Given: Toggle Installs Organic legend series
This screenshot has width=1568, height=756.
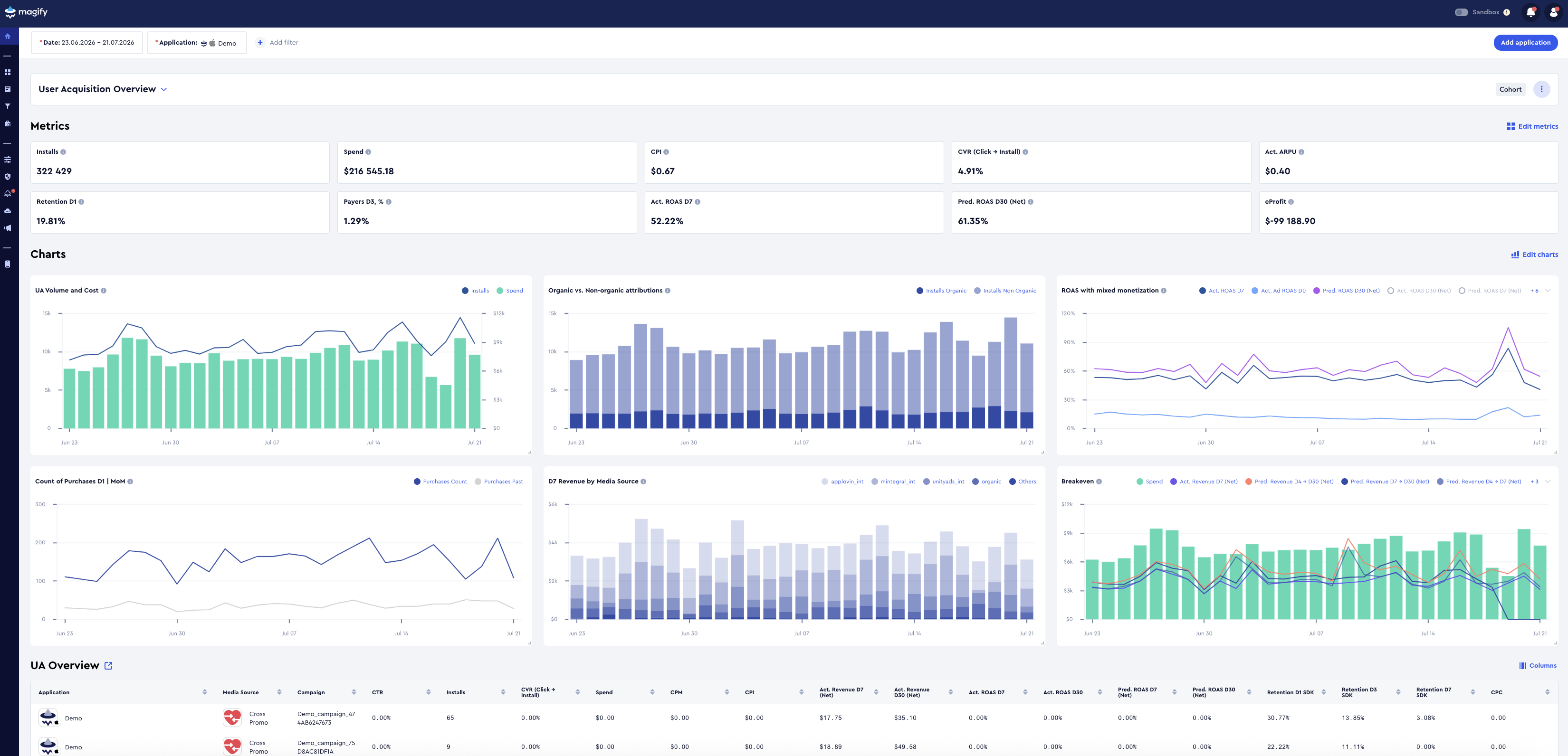Looking at the screenshot, I should point(942,291).
